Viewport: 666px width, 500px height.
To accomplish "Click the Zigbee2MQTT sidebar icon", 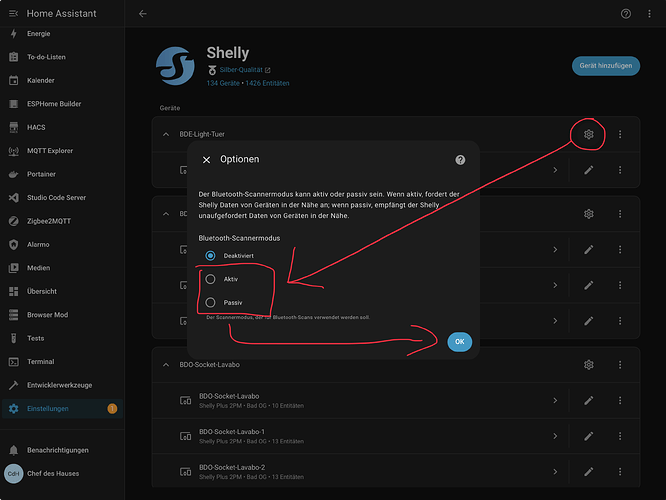I will [x=14, y=221].
